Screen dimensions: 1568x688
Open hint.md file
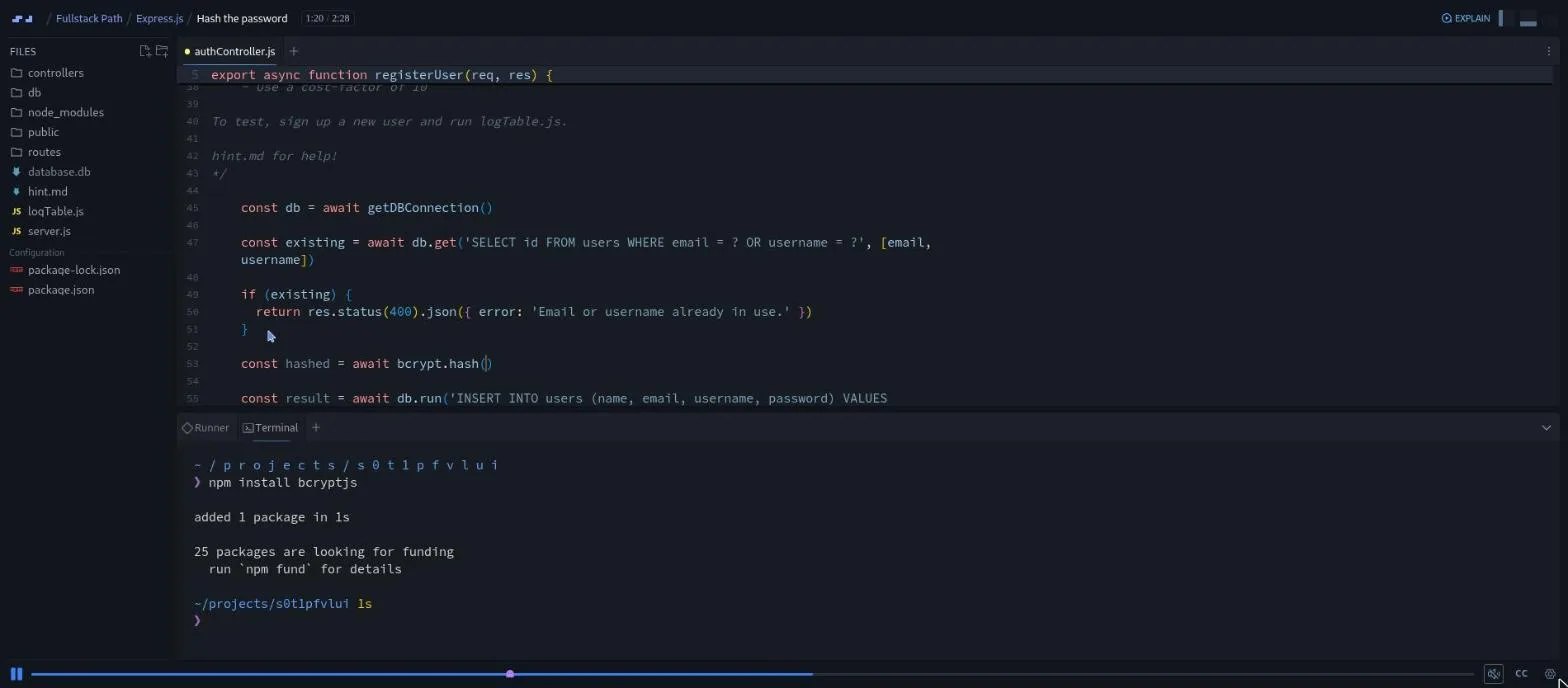click(48, 192)
